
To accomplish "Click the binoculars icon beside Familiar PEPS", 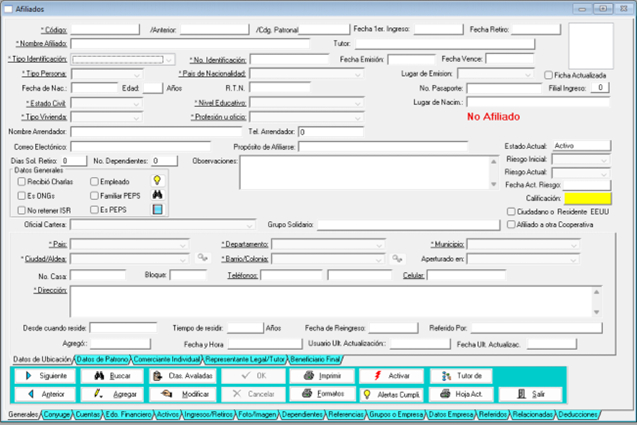I will pos(157,195).
